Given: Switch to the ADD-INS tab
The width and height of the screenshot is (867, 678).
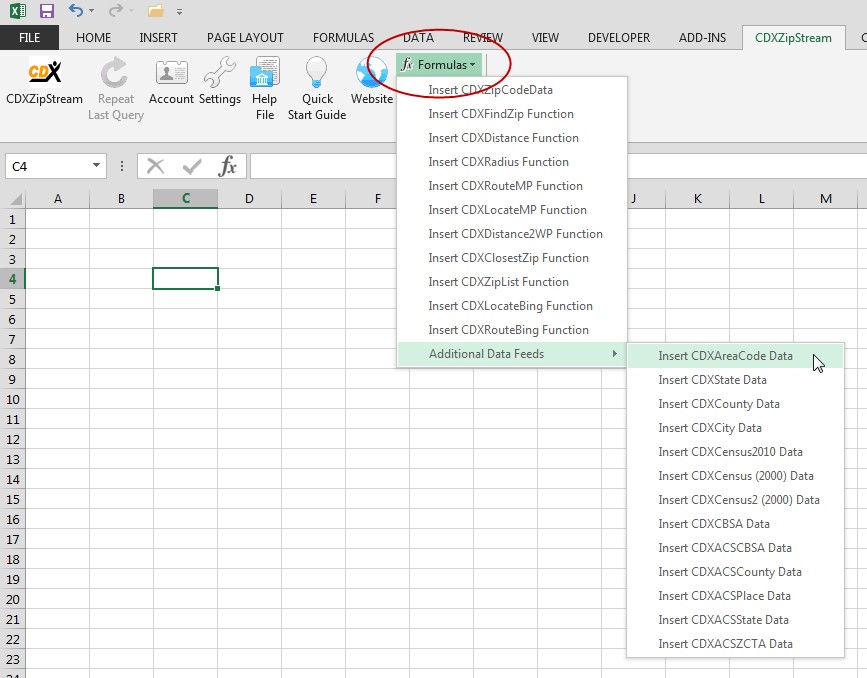Looking at the screenshot, I should [702, 38].
